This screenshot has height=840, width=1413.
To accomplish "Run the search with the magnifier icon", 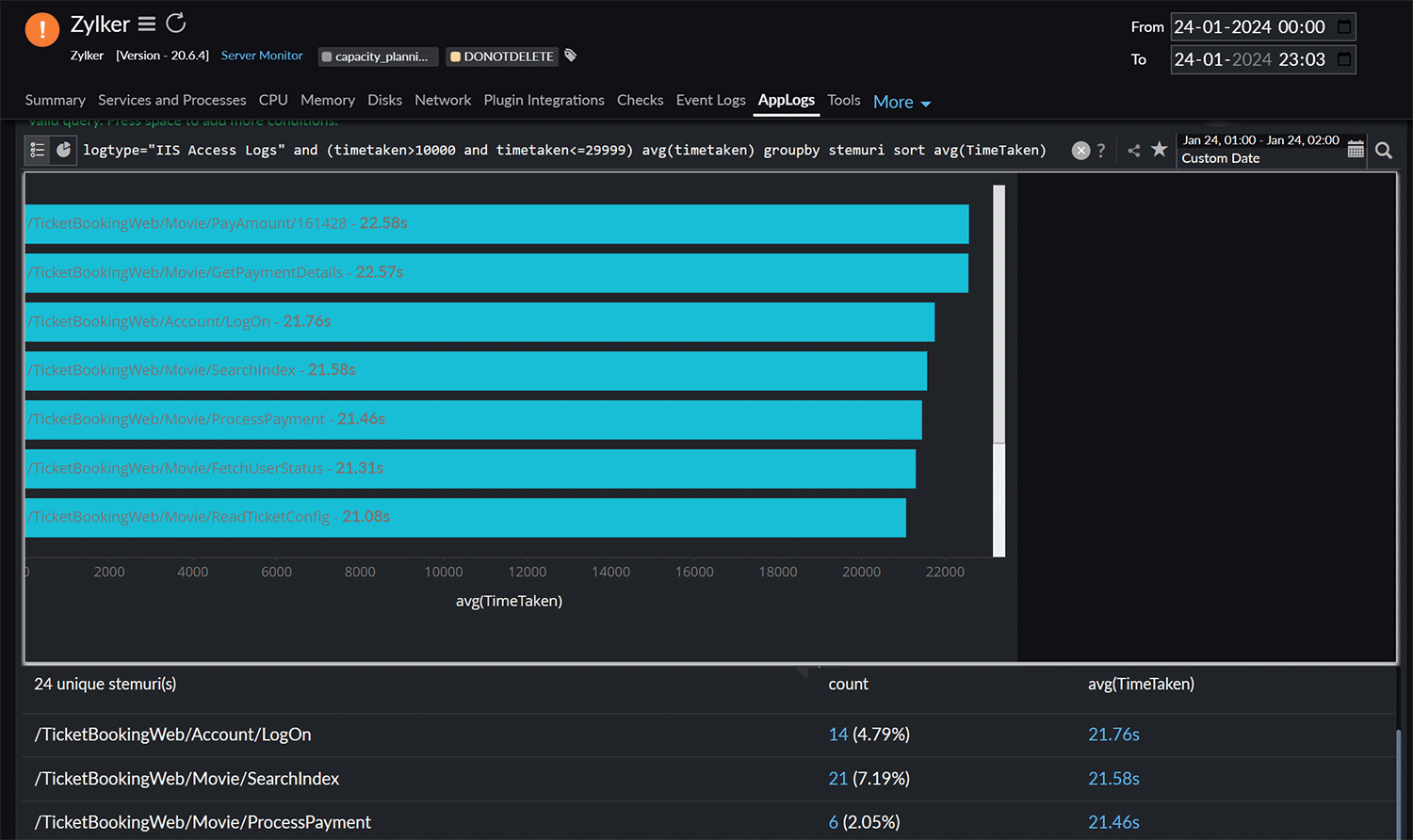I will coord(1384,150).
